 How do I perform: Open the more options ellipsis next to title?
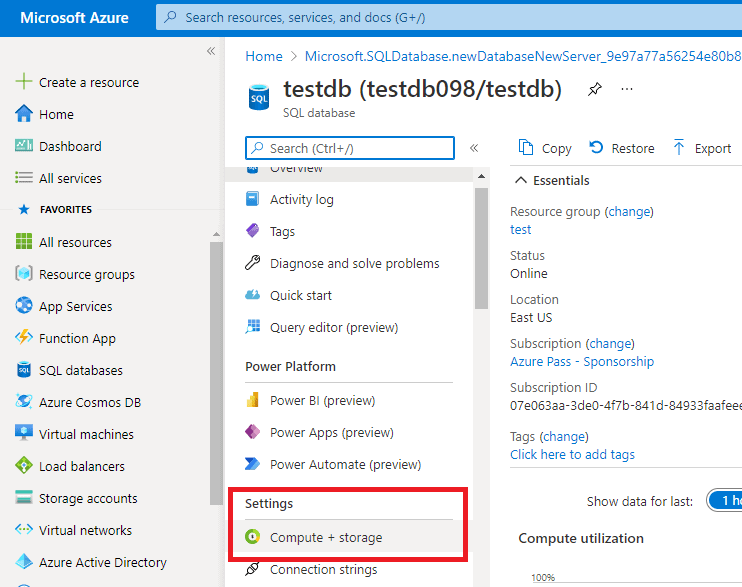tap(627, 89)
